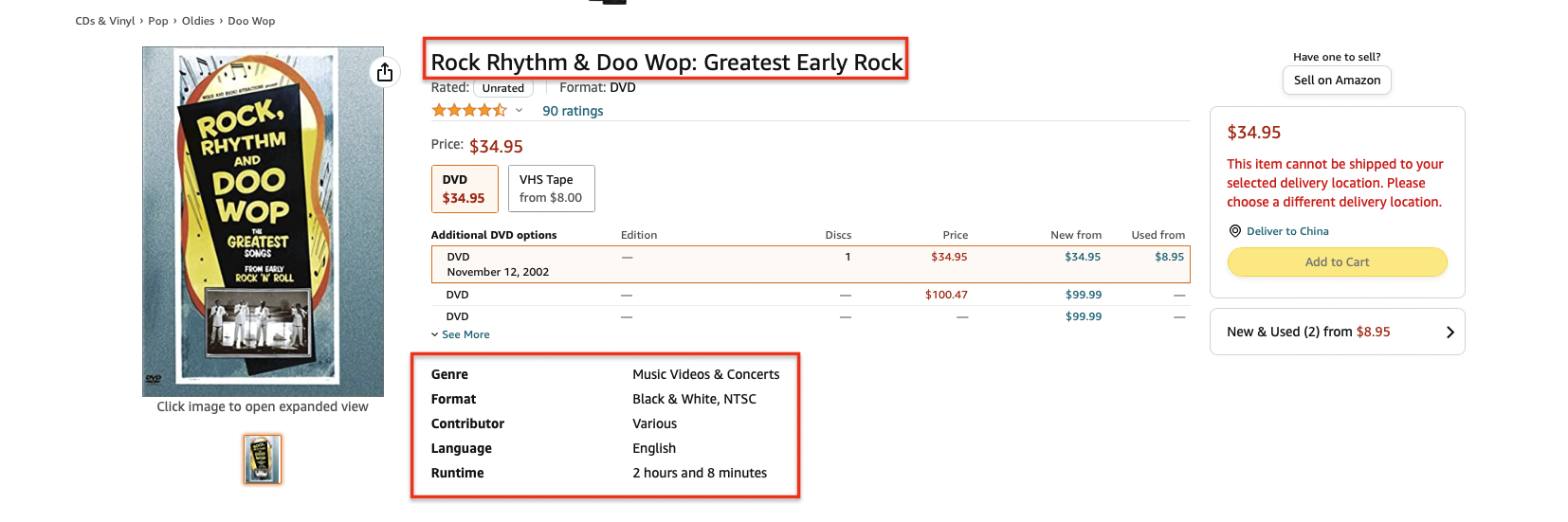Select the DVD November 12, 2002 row
The width and height of the screenshot is (1568, 522).
pos(811,264)
